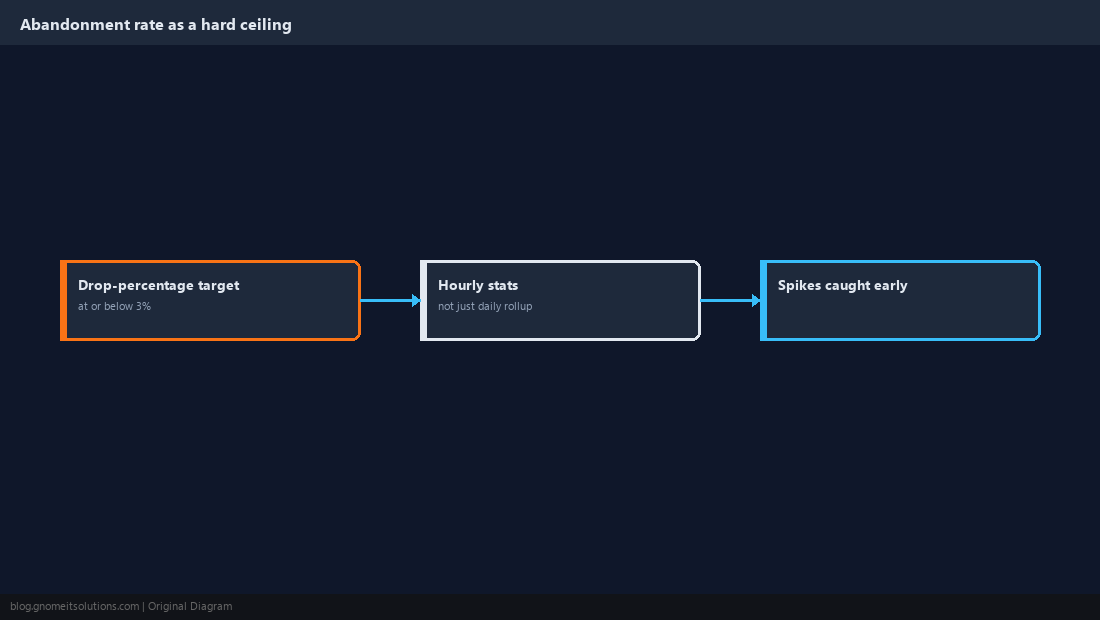Screen dimensions: 1100x620
Task: Click the 'blog.gnomeitsolutions.com | Original Diagram' footer text
Action: 121,607
